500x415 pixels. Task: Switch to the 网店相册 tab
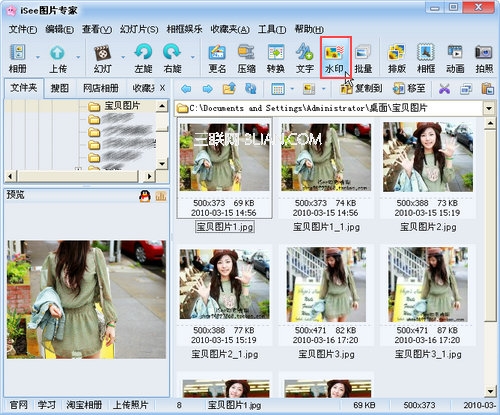click(x=101, y=88)
